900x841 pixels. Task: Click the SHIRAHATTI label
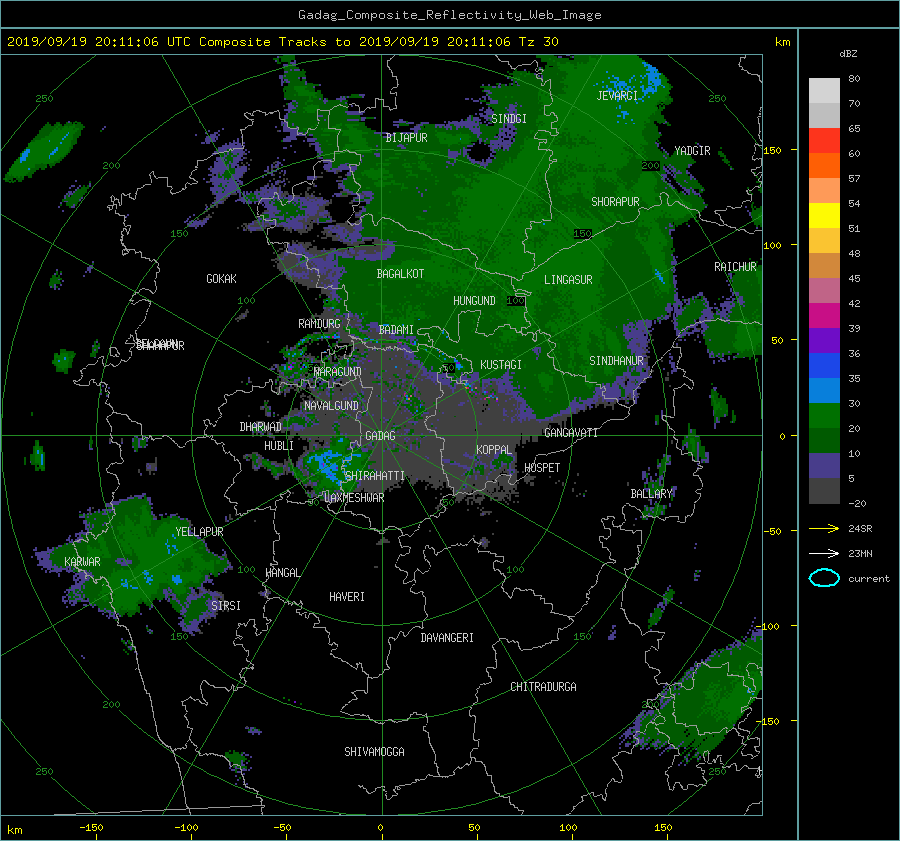point(374,476)
